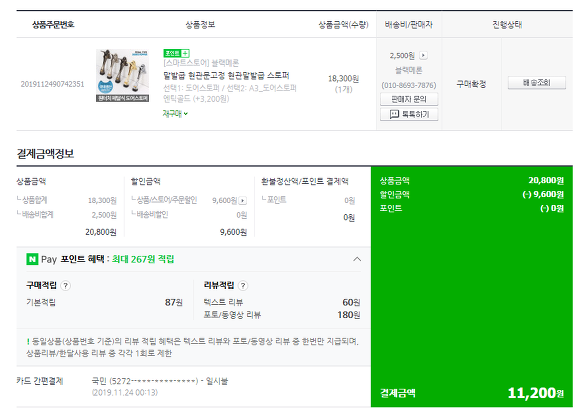Screen dimensions: 580x408
Task: Click the 최대 267원 적립 green text
Action: point(143,259)
